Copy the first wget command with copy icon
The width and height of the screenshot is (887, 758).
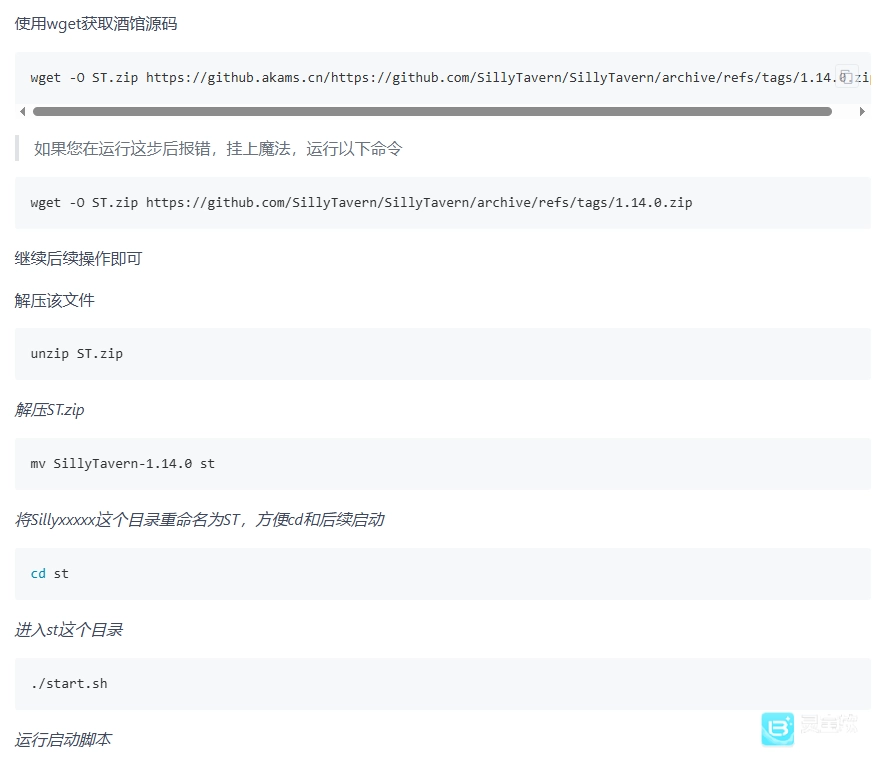point(846,76)
